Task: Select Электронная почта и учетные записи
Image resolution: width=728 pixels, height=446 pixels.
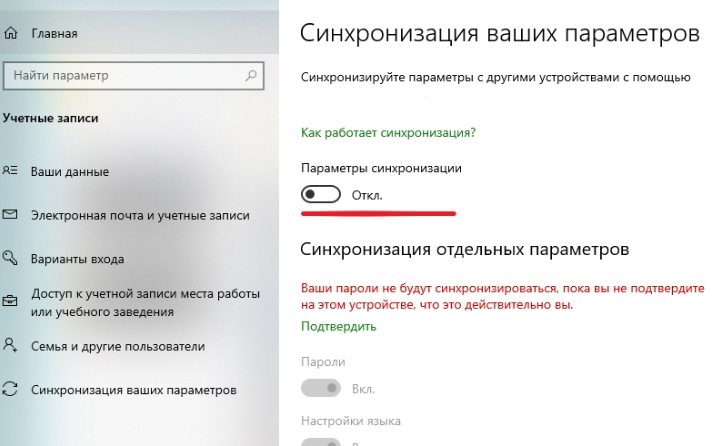Action: pos(140,215)
